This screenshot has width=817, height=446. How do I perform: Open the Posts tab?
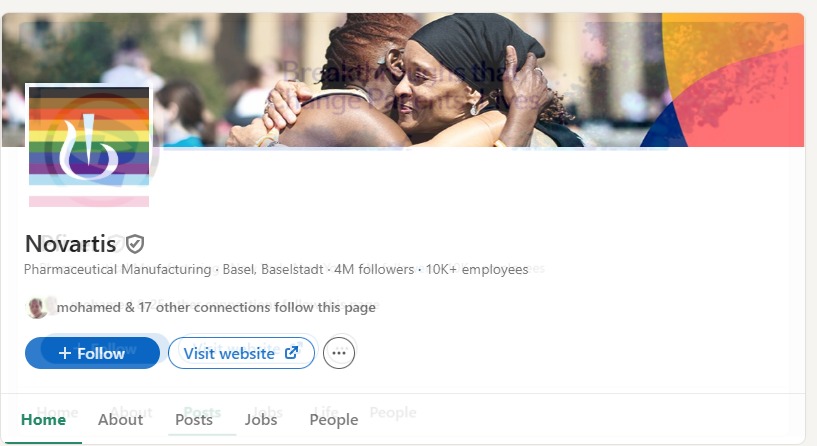pos(194,419)
